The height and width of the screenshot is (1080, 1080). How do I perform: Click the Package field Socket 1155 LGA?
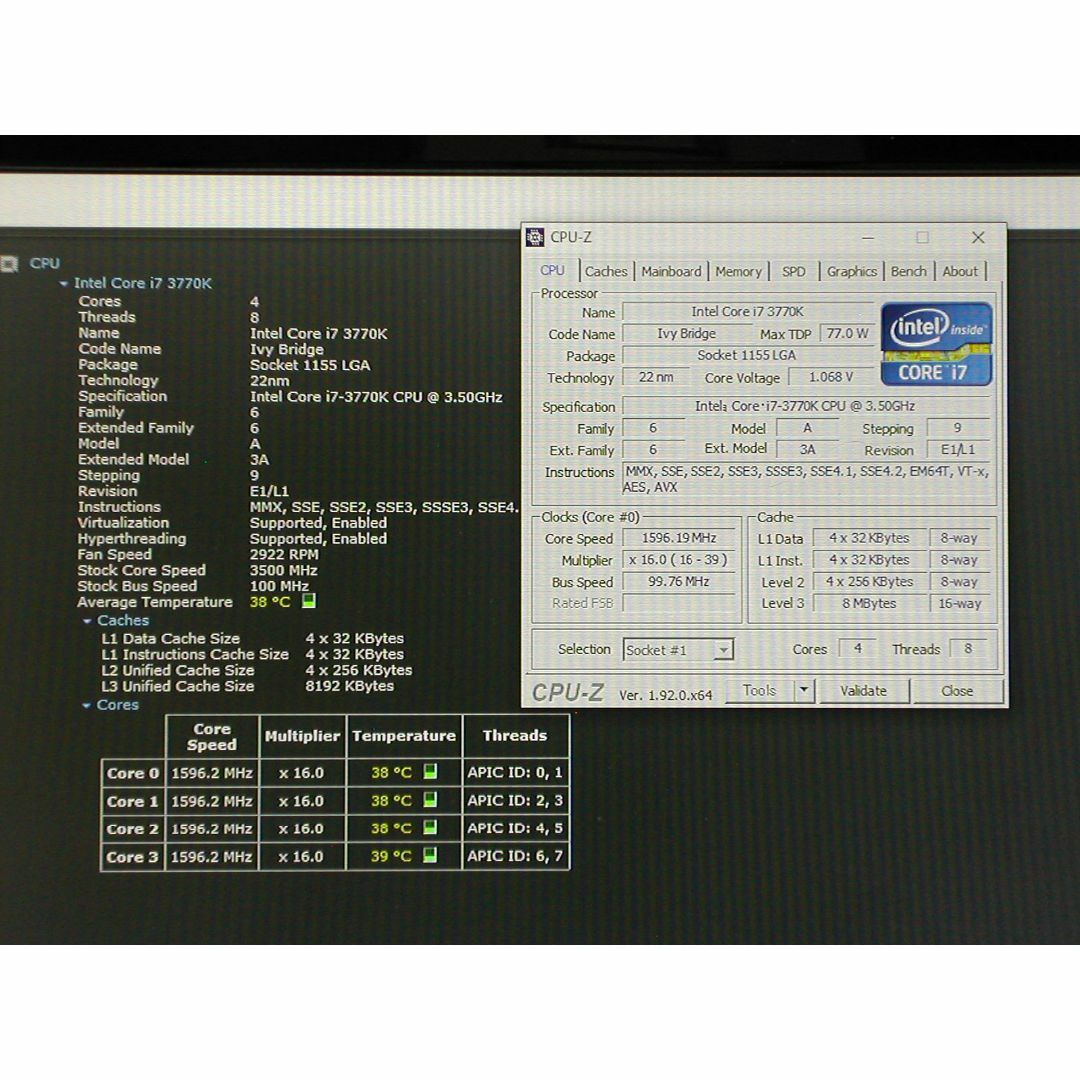(748, 355)
